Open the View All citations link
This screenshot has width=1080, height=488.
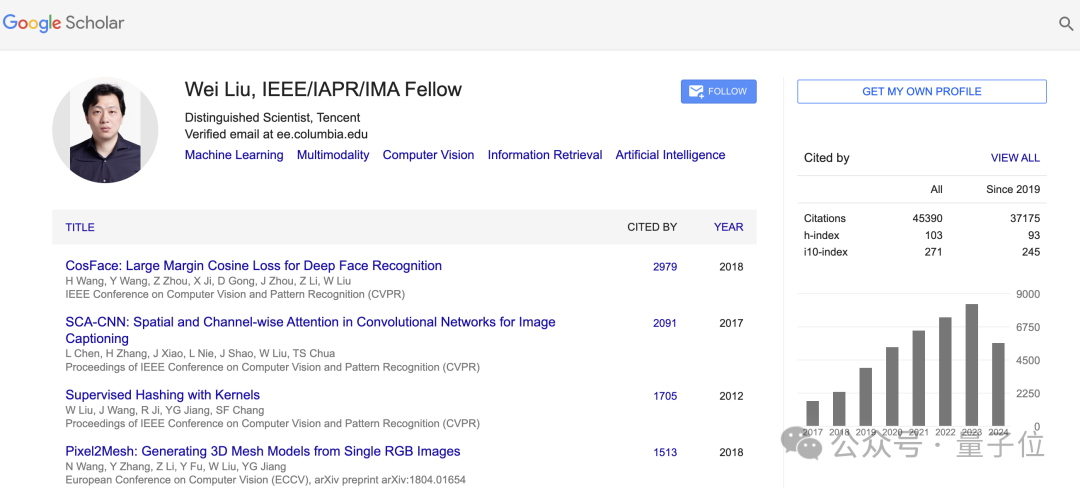pos(1015,158)
